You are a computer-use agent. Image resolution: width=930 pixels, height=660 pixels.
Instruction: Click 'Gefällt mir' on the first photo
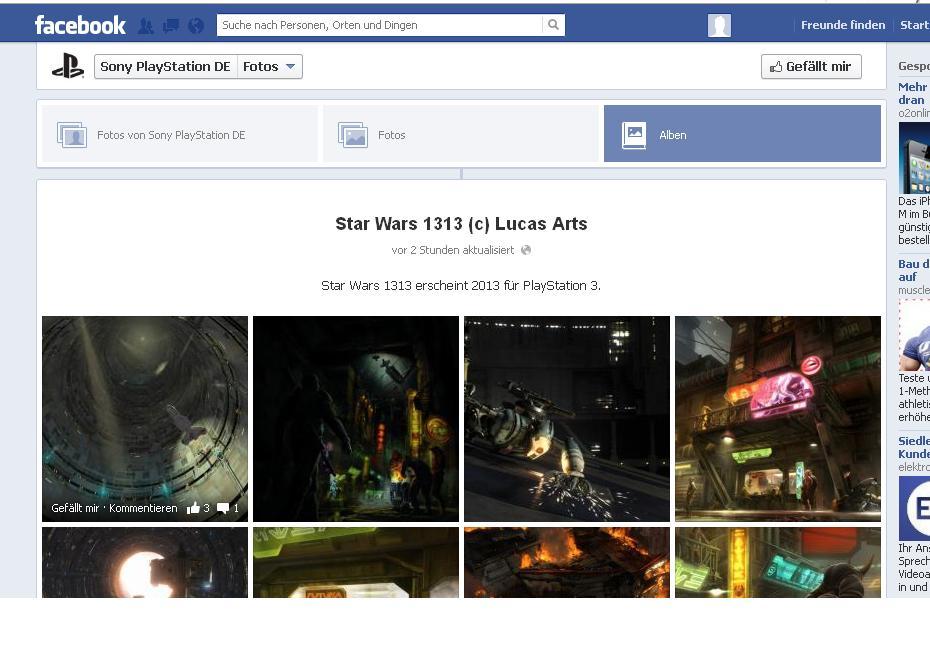pyautogui.click(x=75, y=508)
